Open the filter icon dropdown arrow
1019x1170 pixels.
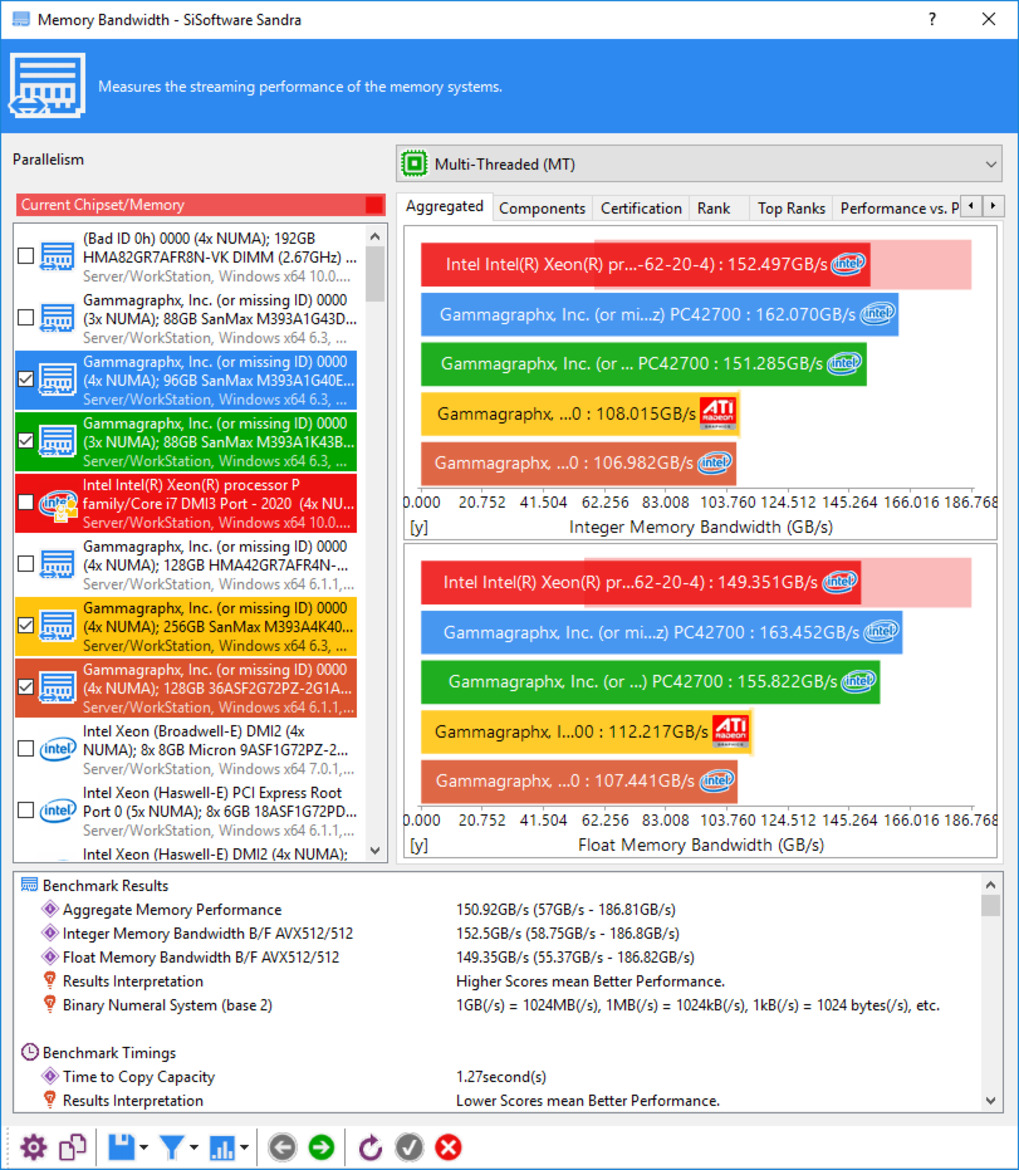[194, 1148]
